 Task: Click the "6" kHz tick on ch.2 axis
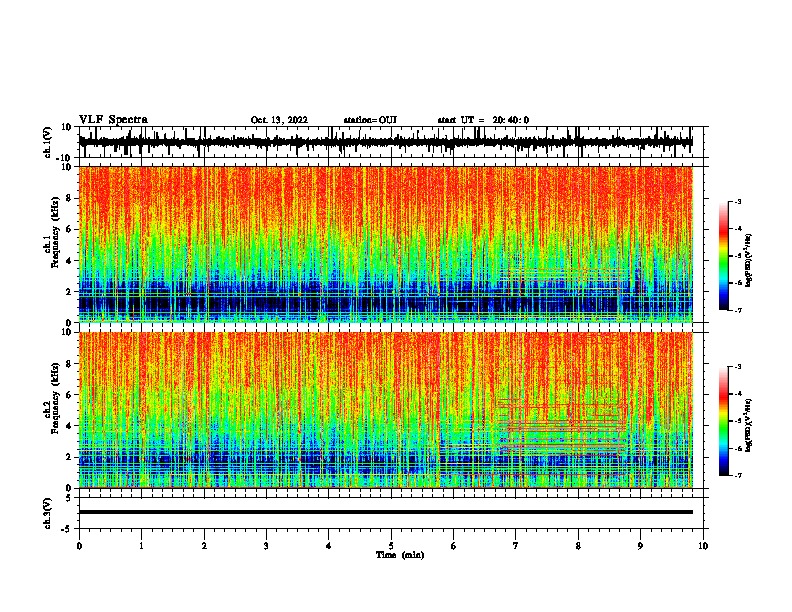pos(69,395)
